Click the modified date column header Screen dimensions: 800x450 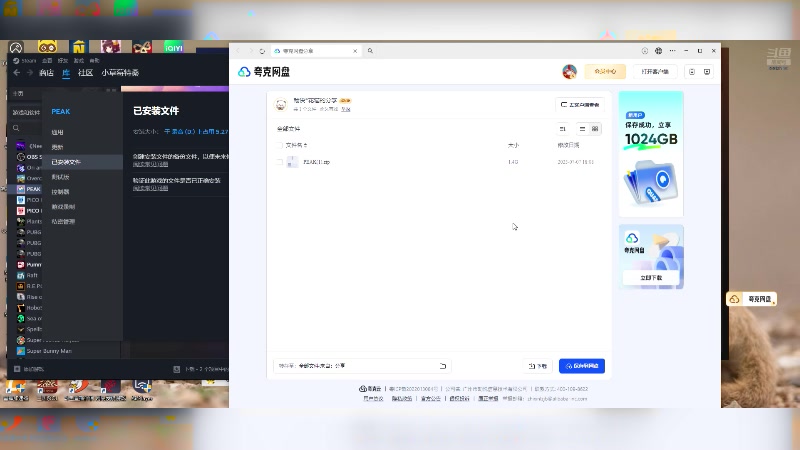coord(568,145)
